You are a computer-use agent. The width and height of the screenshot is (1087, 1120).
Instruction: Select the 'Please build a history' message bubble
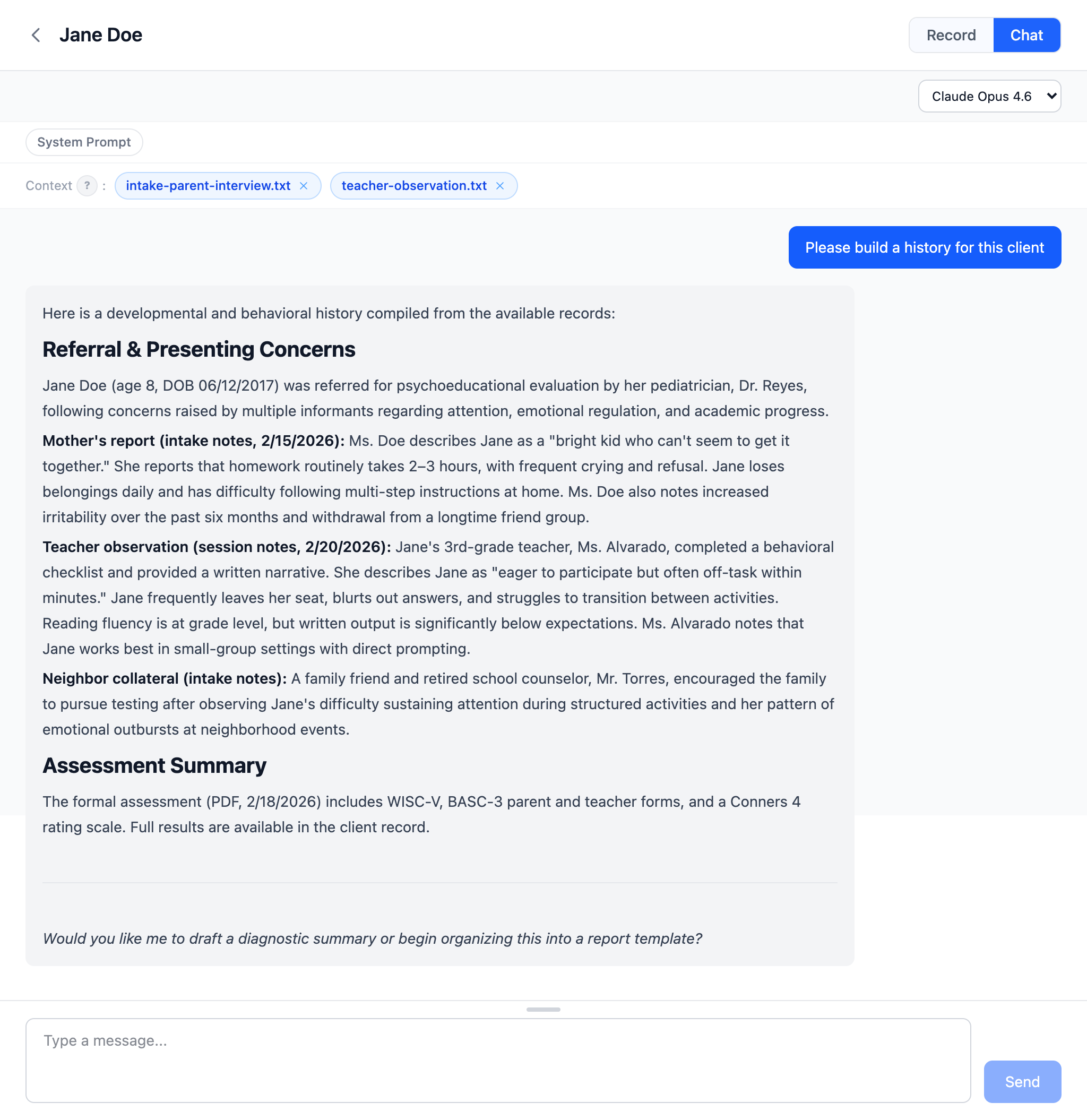click(924, 247)
